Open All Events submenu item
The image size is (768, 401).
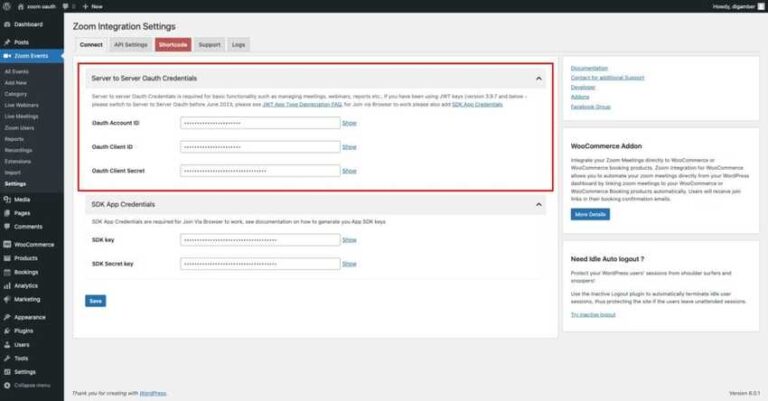17,71
